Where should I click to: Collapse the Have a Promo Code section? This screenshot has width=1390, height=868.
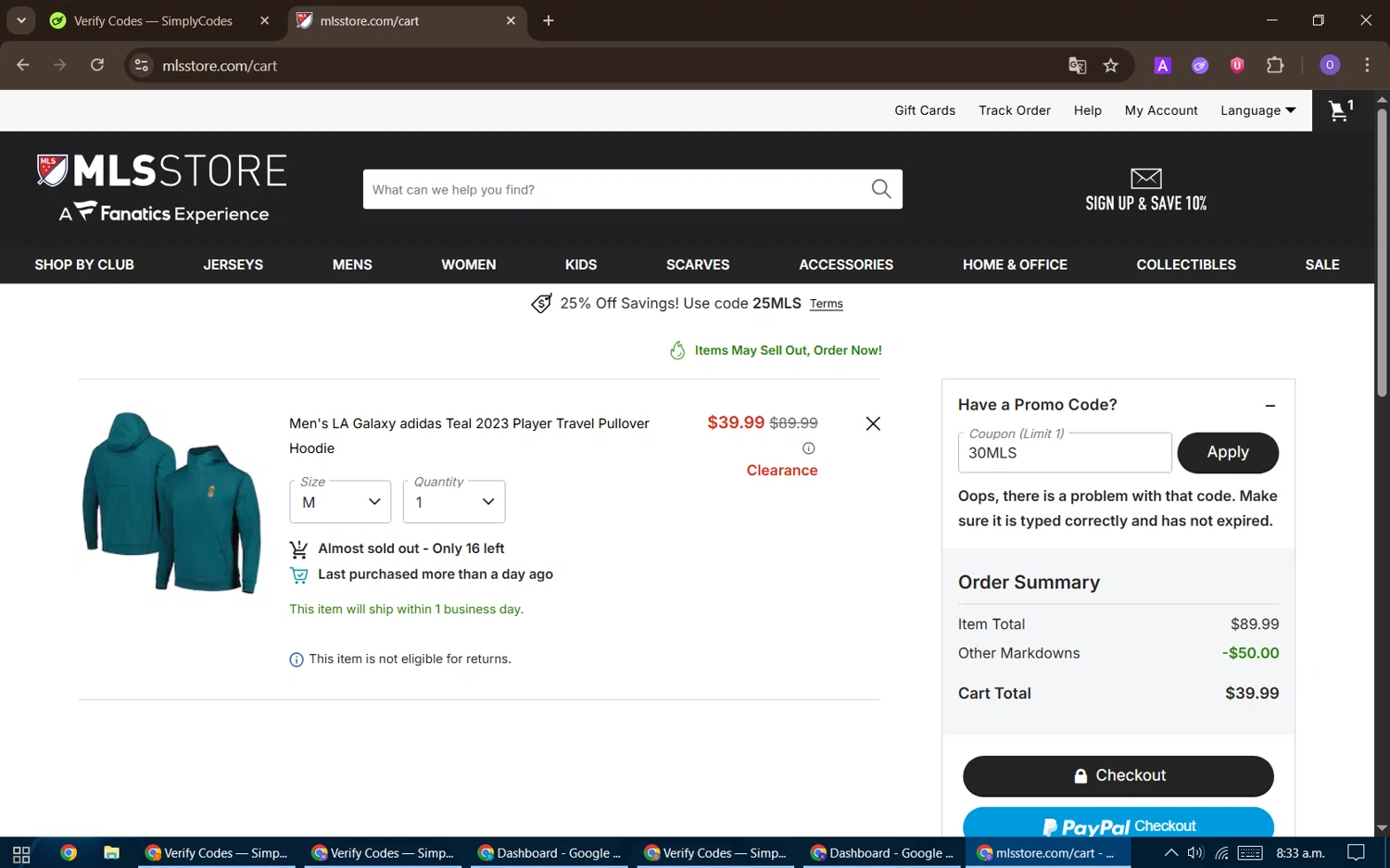[x=1270, y=406]
